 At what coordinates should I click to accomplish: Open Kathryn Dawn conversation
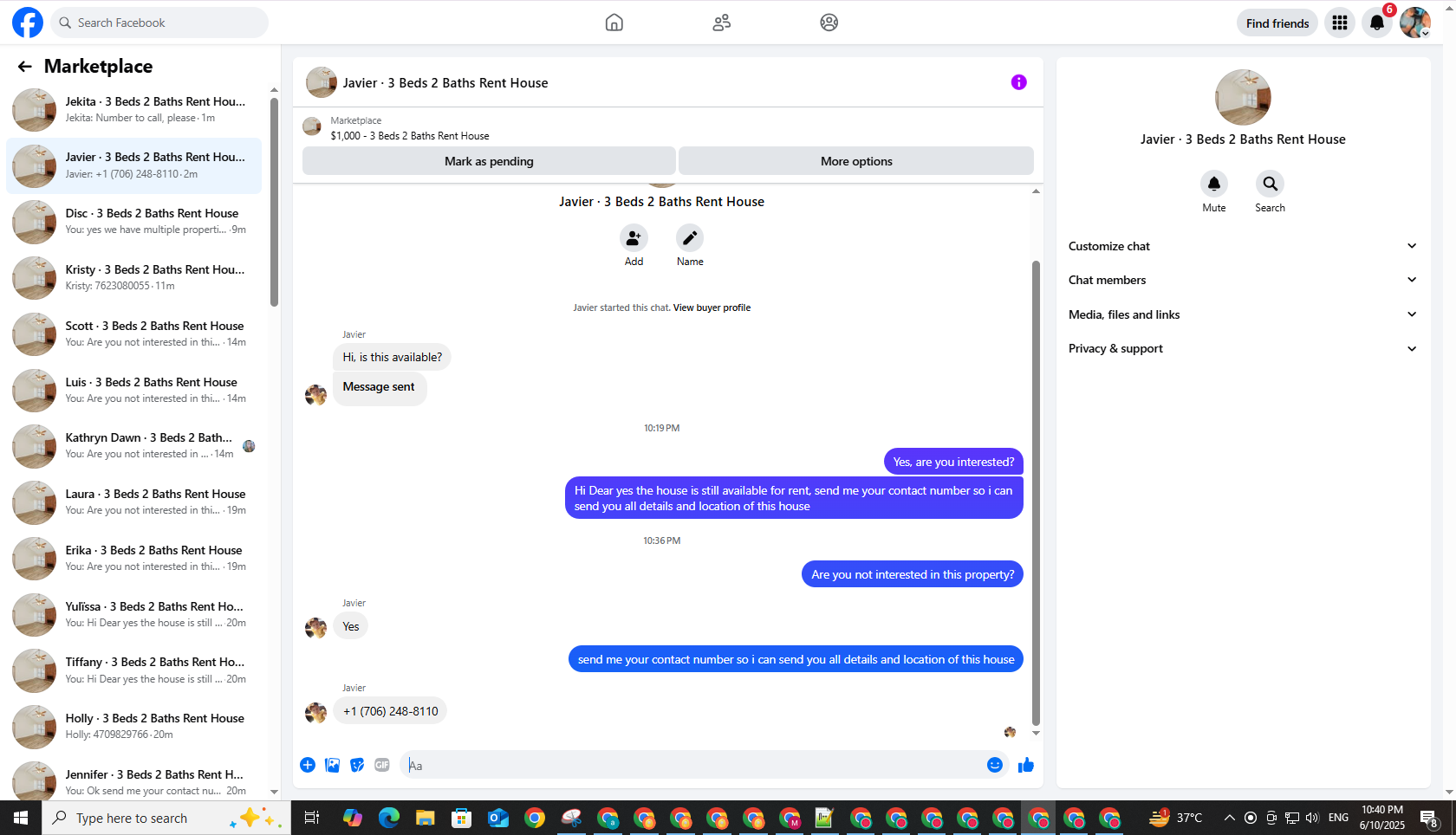[x=133, y=445]
